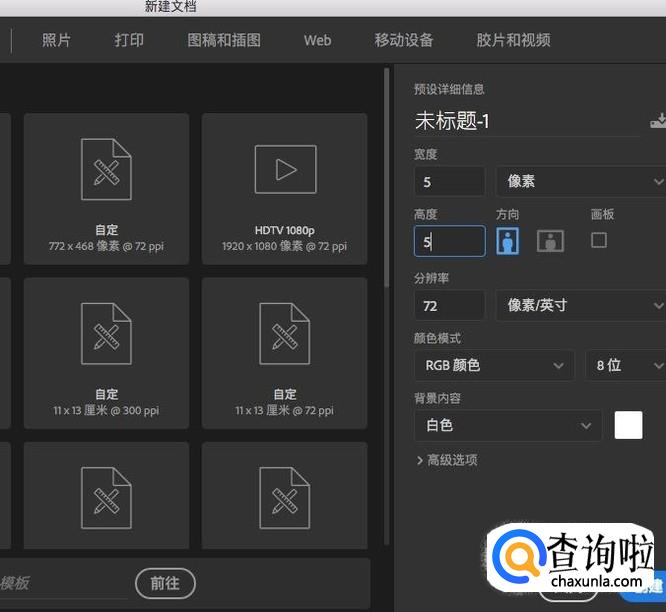This screenshot has width=666, height=612.
Task: Select landscape orientation icon
Action: (550, 241)
